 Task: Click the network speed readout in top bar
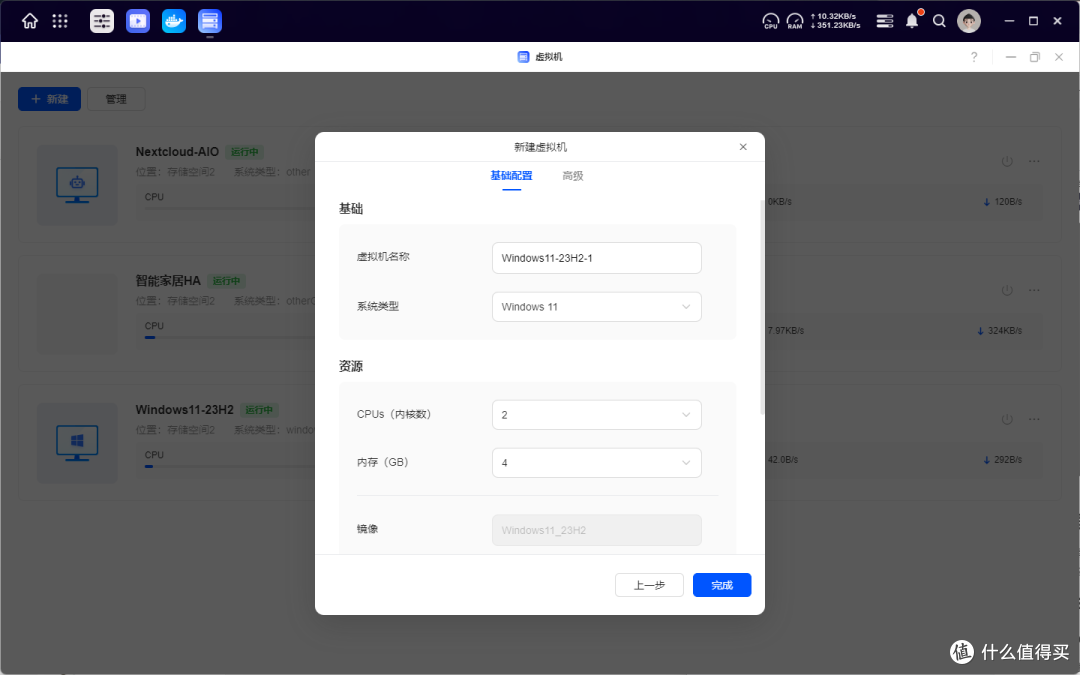835,21
